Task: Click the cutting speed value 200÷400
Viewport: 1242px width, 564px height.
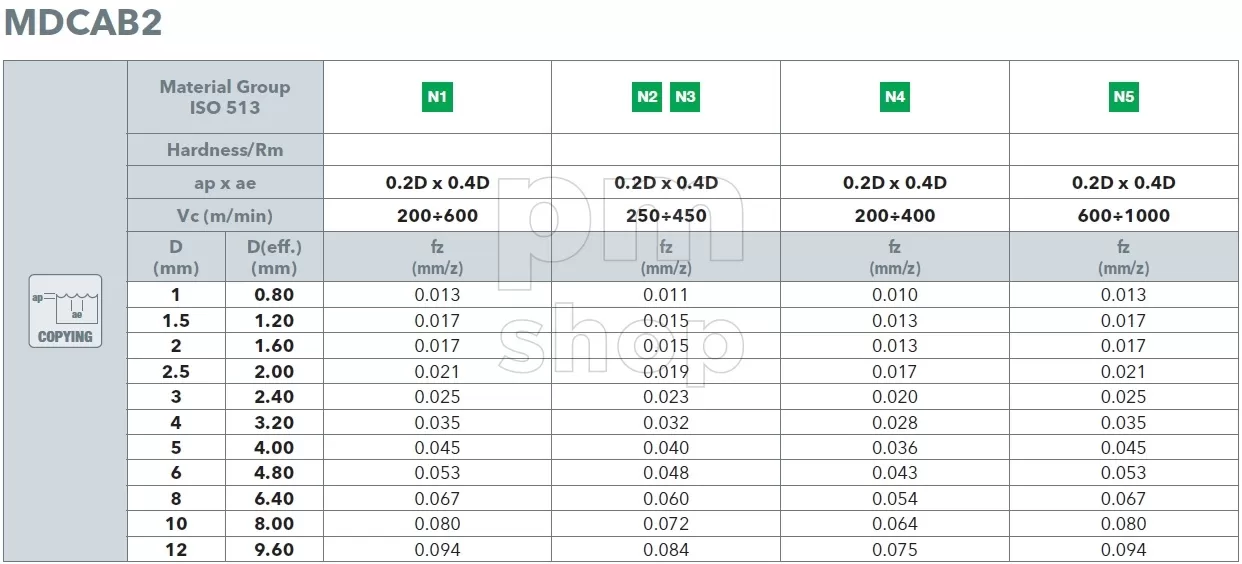Action: click(x=895, y=215)
